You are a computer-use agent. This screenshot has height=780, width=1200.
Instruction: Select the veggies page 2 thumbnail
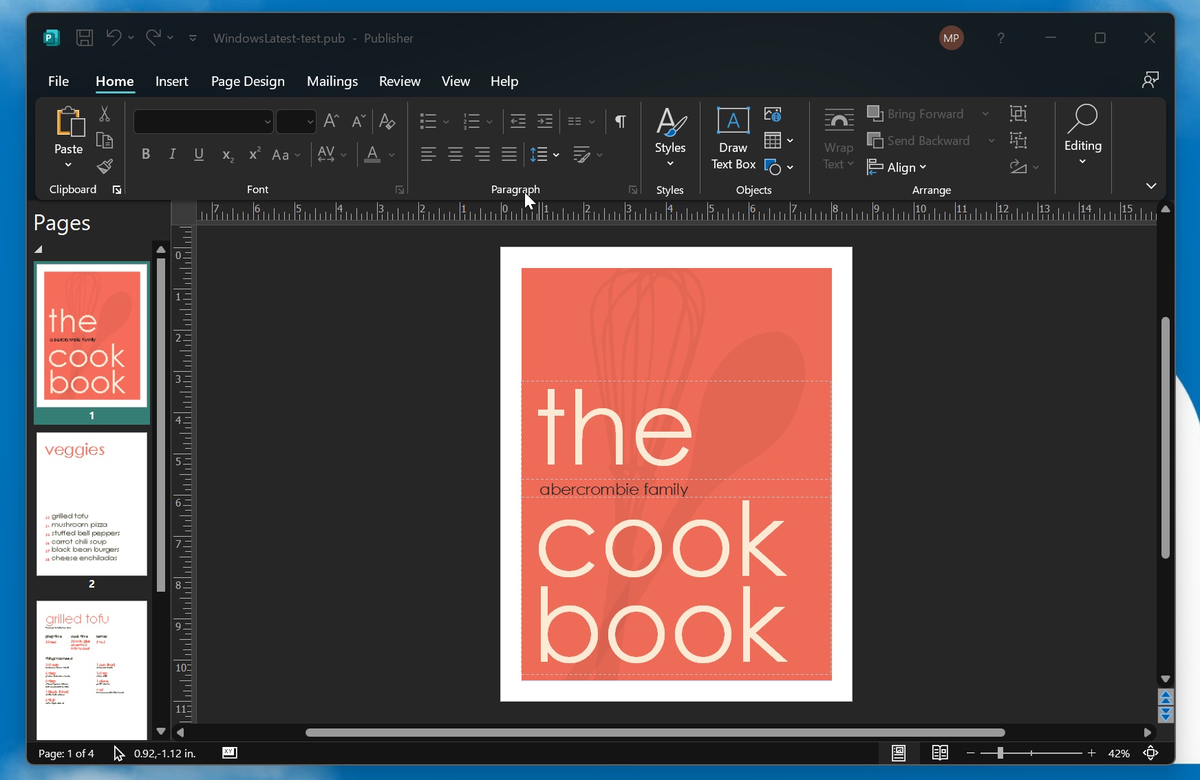92,504
